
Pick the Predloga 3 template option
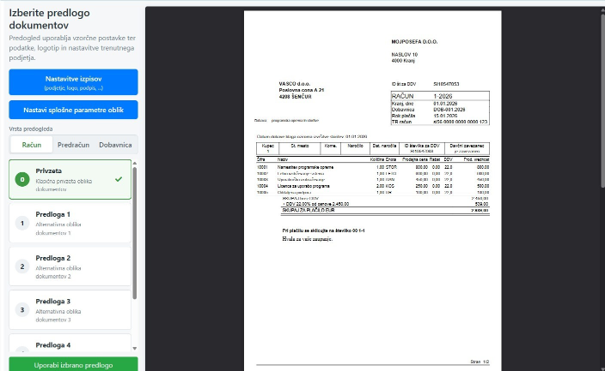point(70,310)
